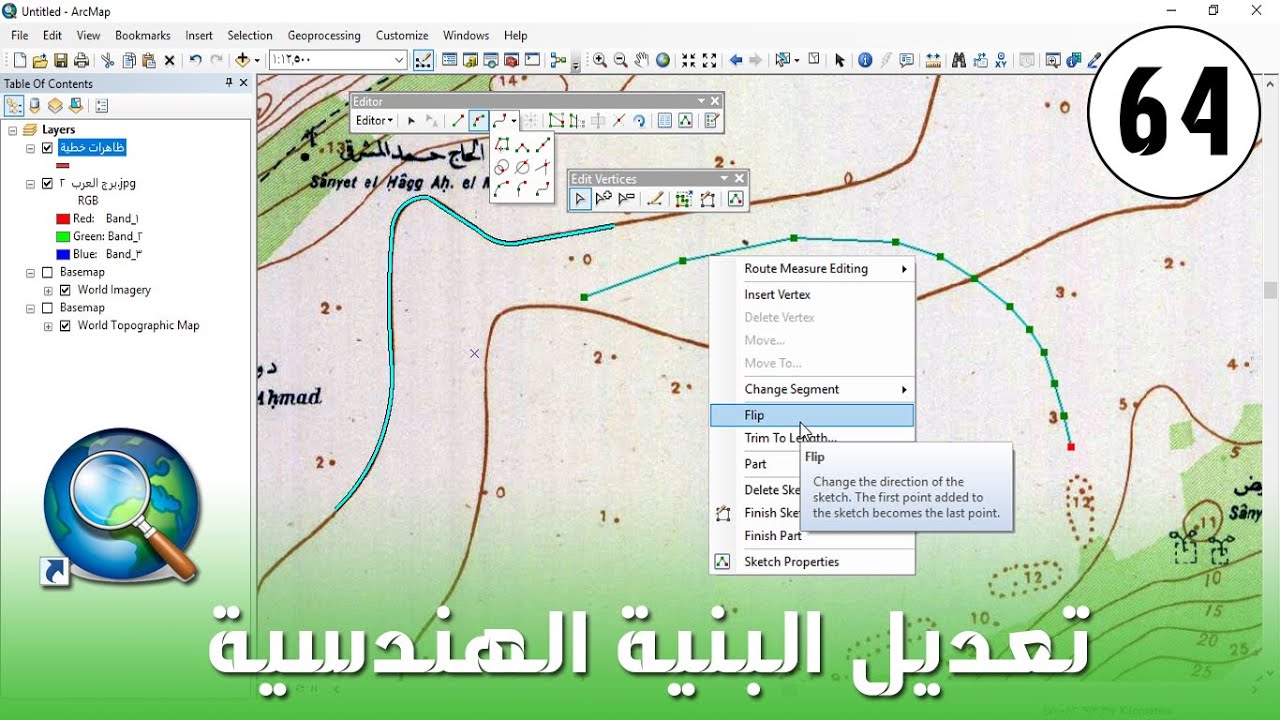
Task: Open the Catalog window icon
Action: [x=470, y=60]
